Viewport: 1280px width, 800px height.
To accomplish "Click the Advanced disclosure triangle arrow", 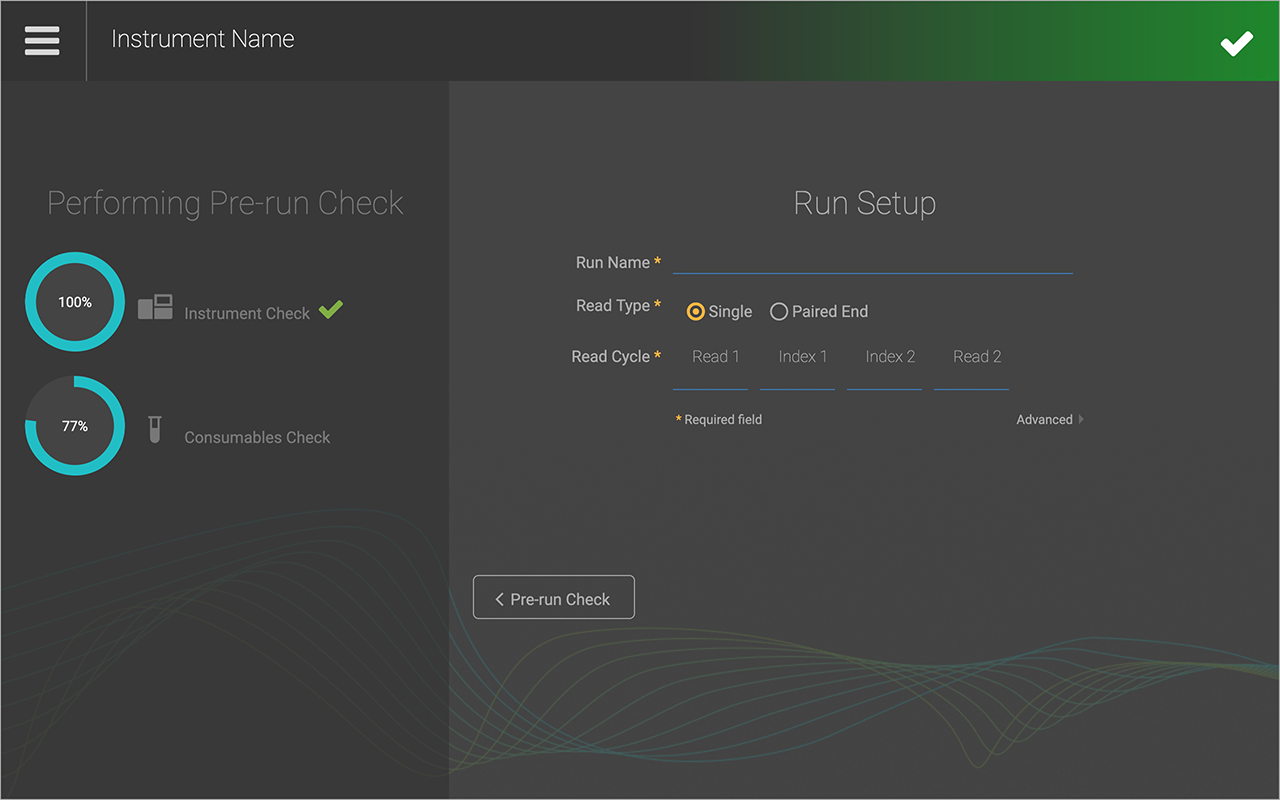I will (1081, 420).
